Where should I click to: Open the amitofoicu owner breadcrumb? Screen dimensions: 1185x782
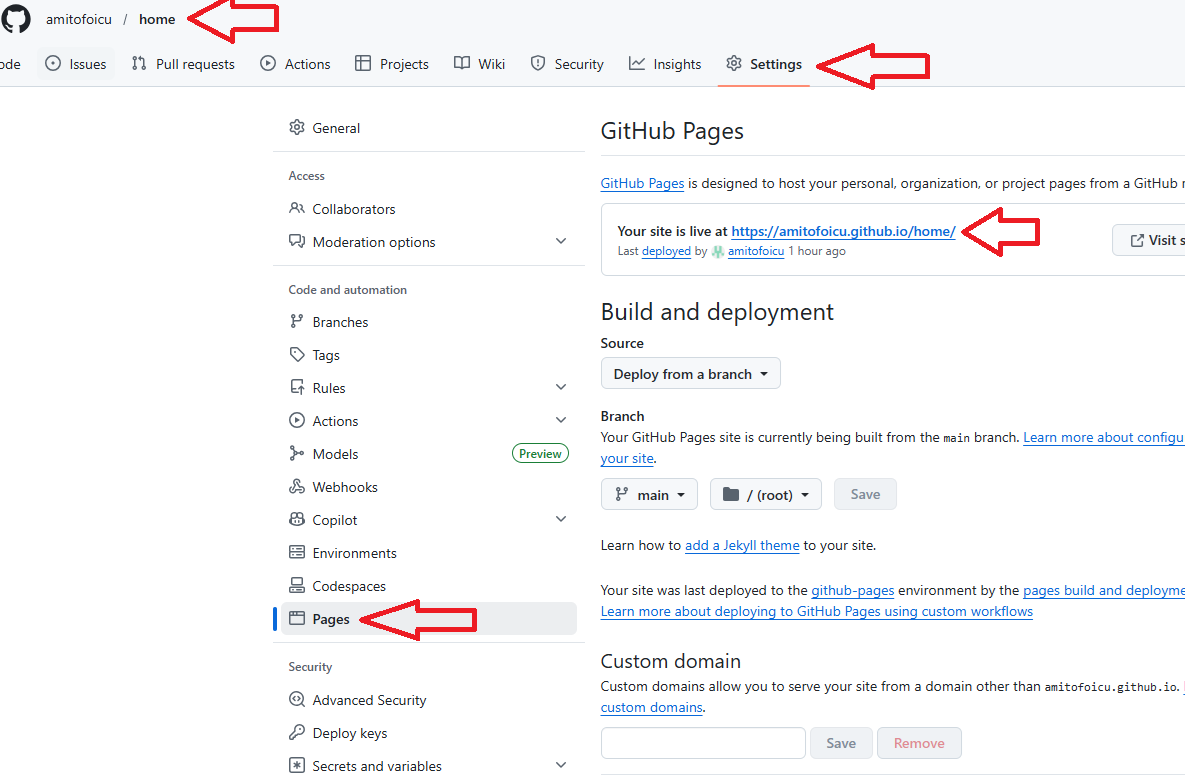coord(79,19)
